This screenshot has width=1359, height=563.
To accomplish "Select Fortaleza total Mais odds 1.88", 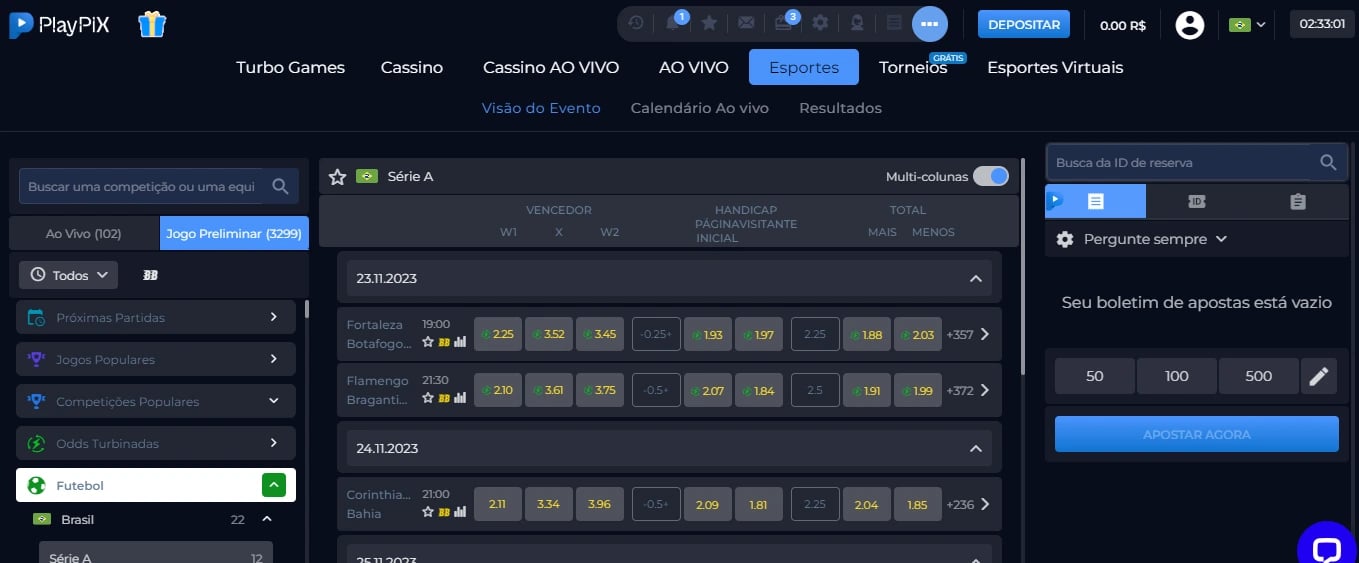I will (867, 334).
